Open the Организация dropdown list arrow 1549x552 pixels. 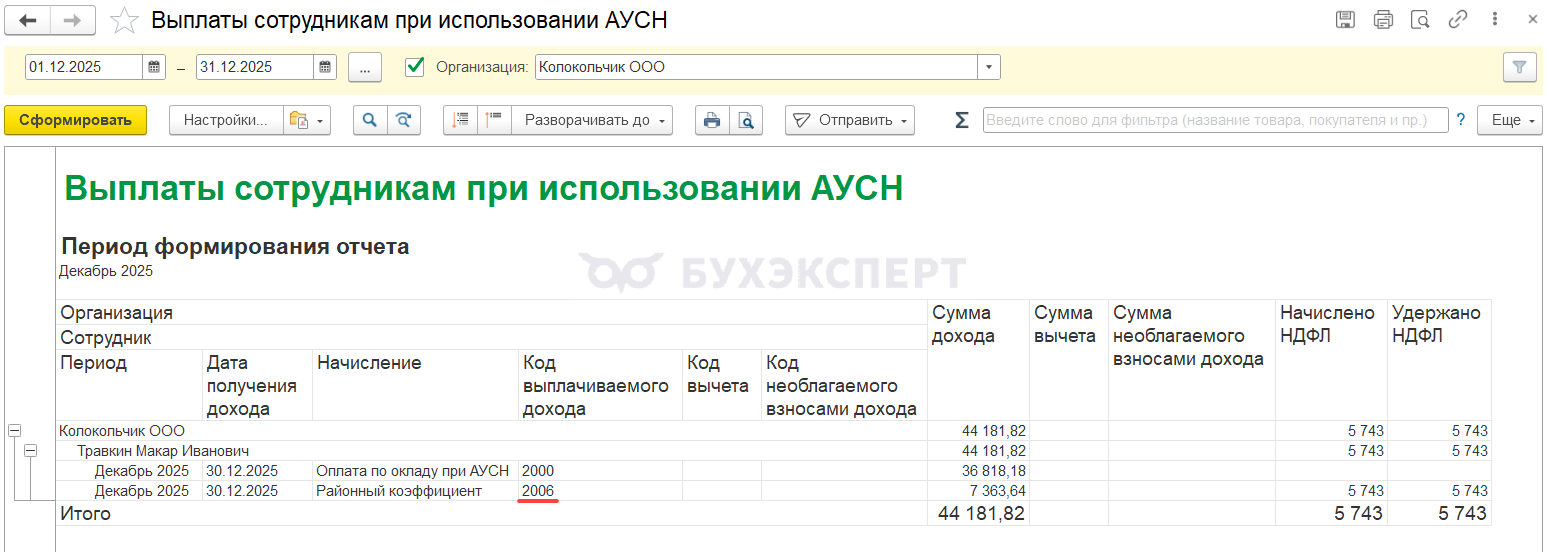988,67
